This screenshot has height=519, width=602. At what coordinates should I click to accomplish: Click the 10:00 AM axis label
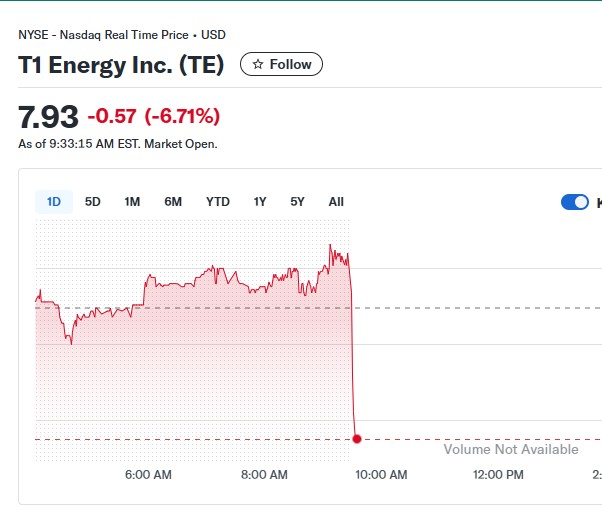[x=380, y=475]
